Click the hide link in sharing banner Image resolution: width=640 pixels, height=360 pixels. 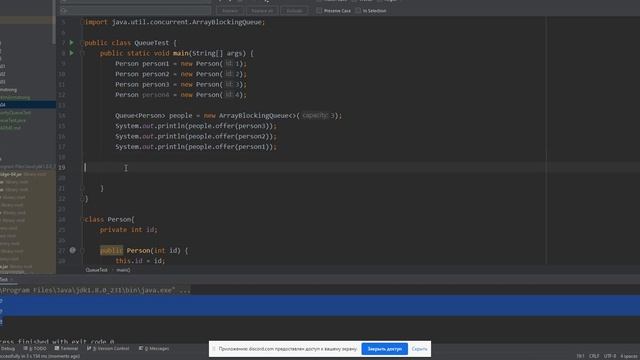point(419,349)
